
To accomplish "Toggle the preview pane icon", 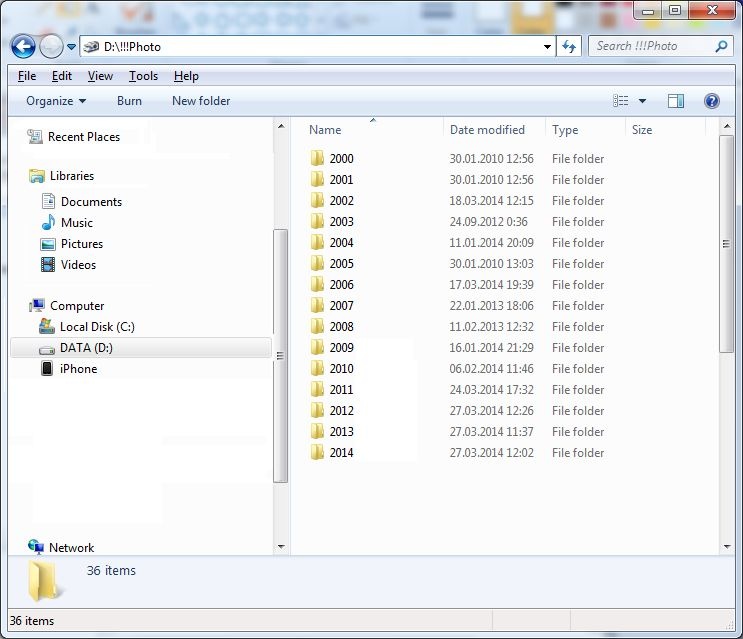I will click(676, 101).
